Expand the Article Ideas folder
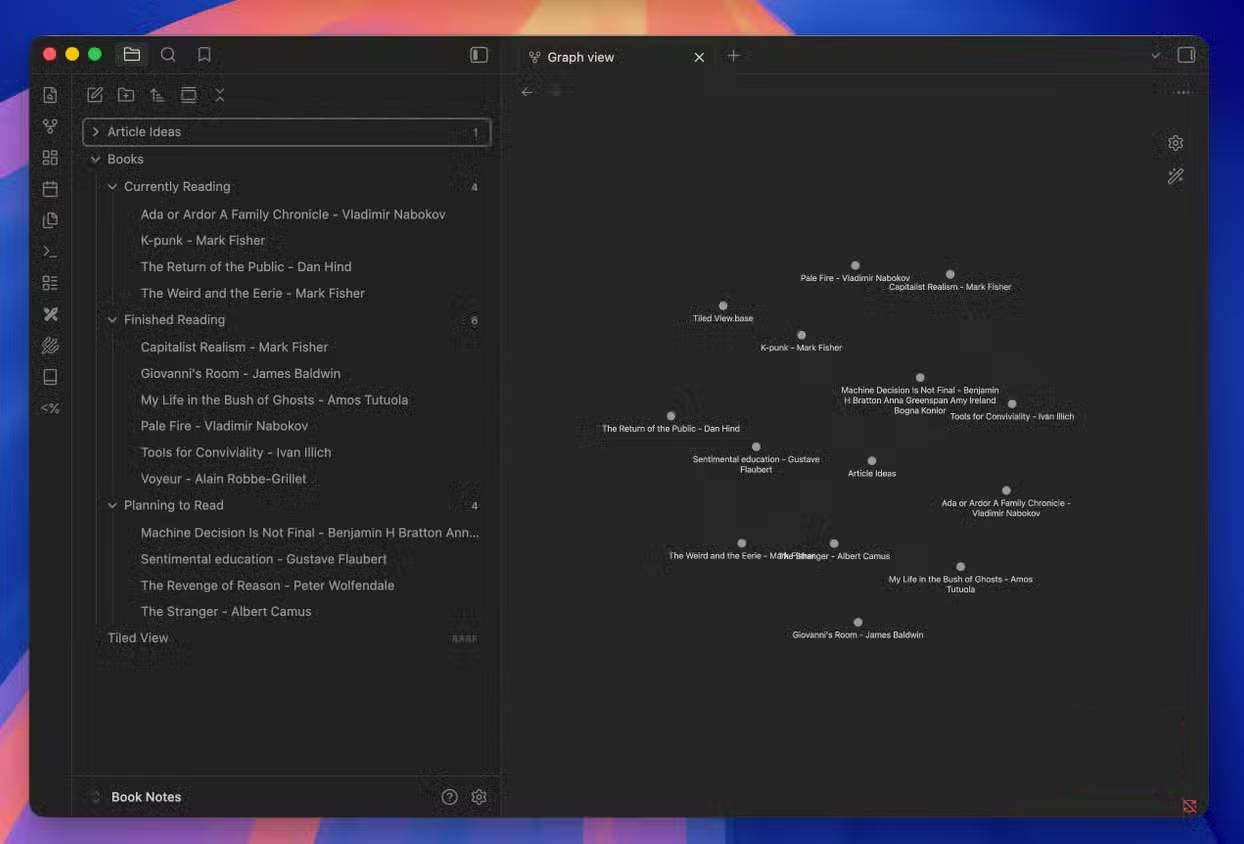This screenshot has width=1244, height=844. (x=287, y=132)
